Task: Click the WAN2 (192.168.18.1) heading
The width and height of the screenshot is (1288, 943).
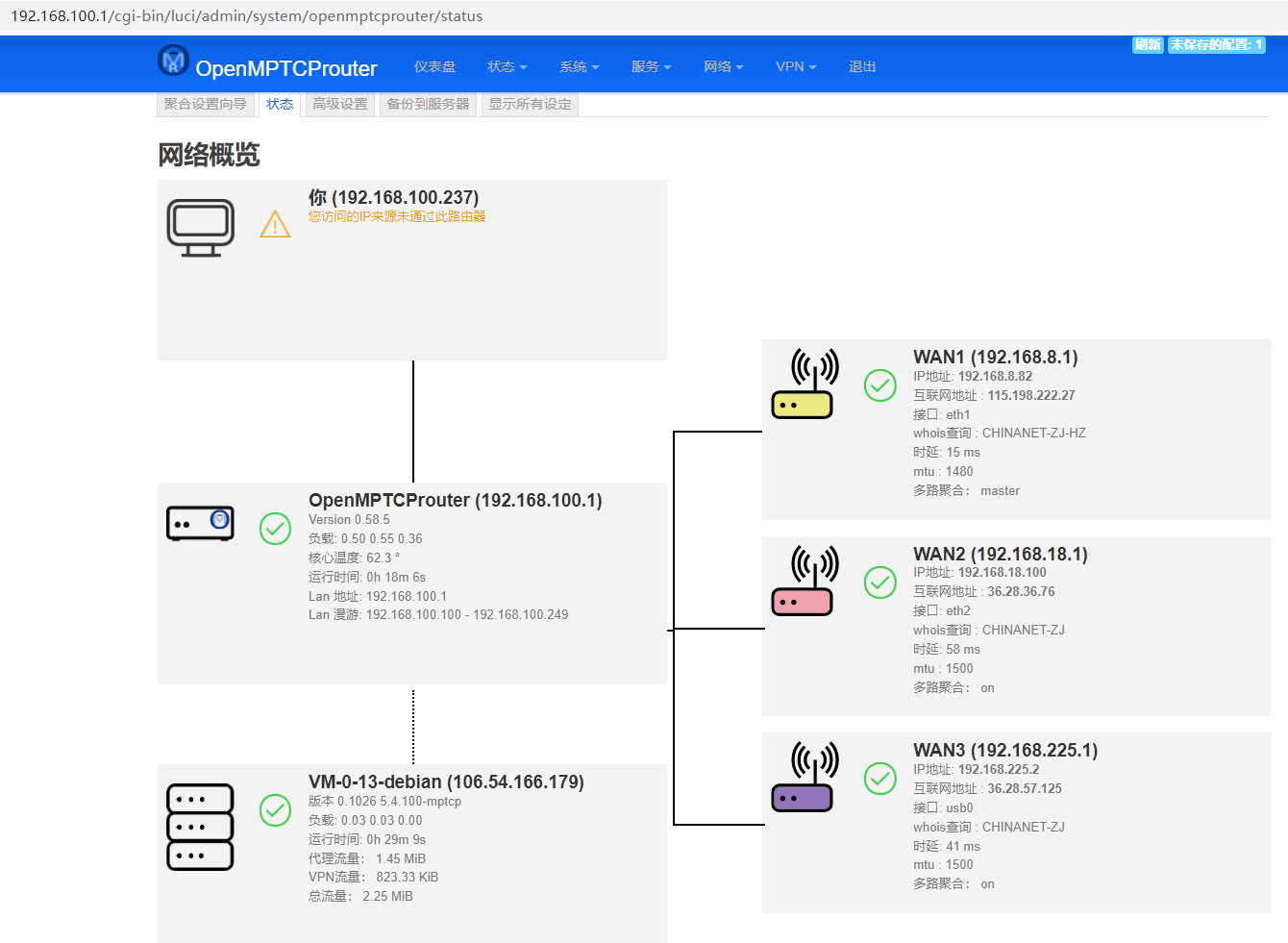Action: [1001, 554]
